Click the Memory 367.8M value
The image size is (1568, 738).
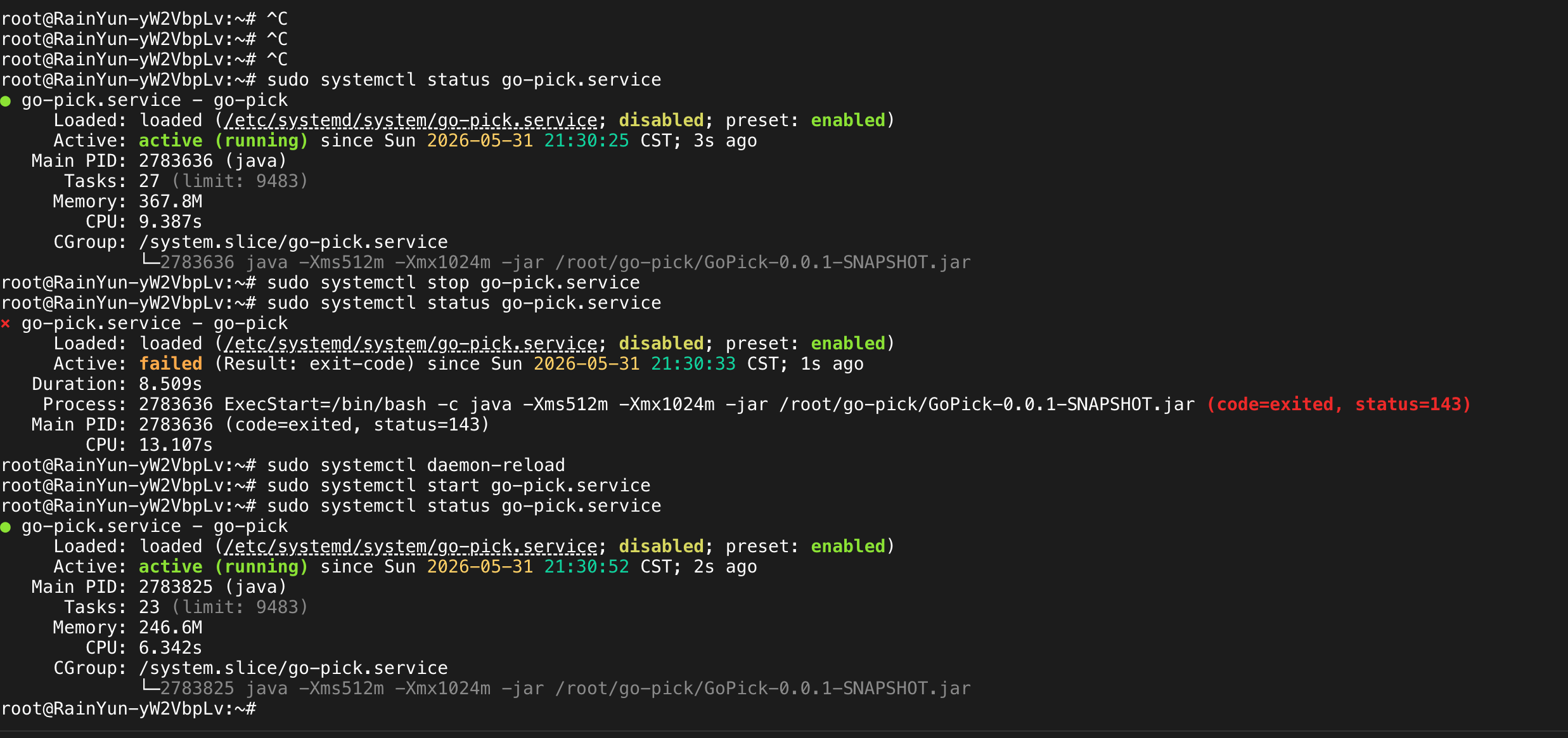(x=170, y=202)
